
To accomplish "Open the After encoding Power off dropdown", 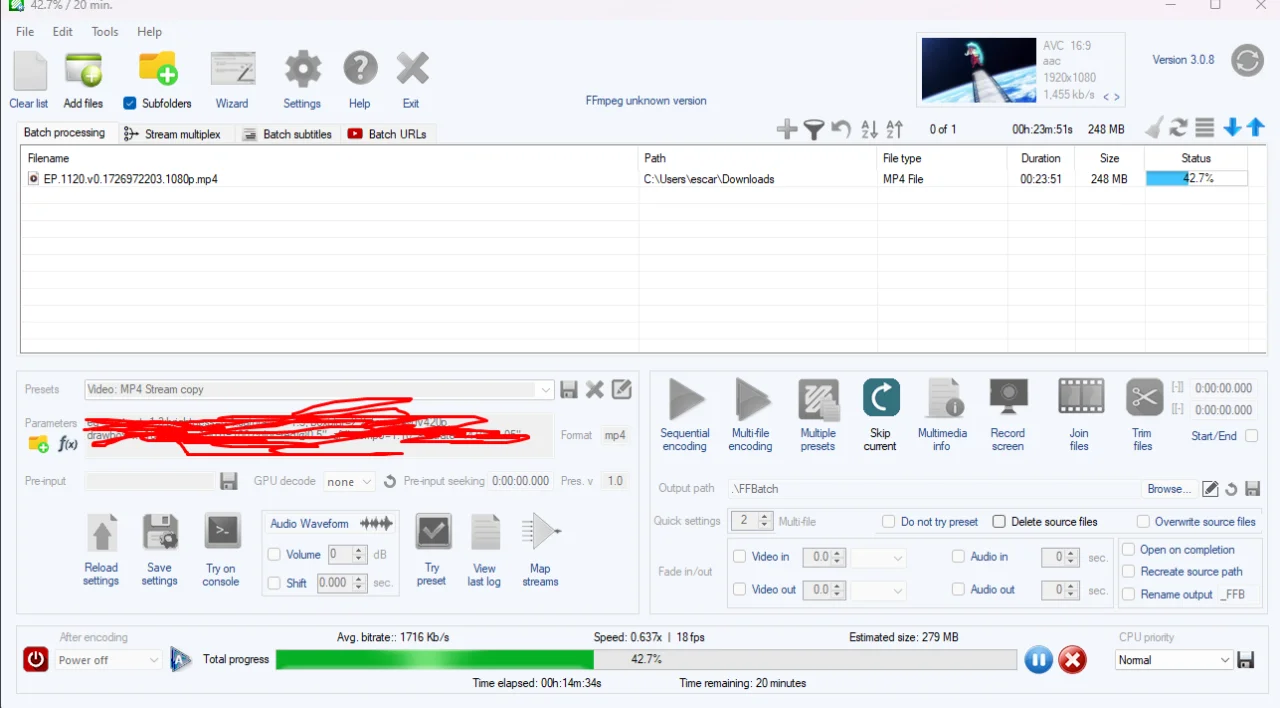I will (109, 660).
